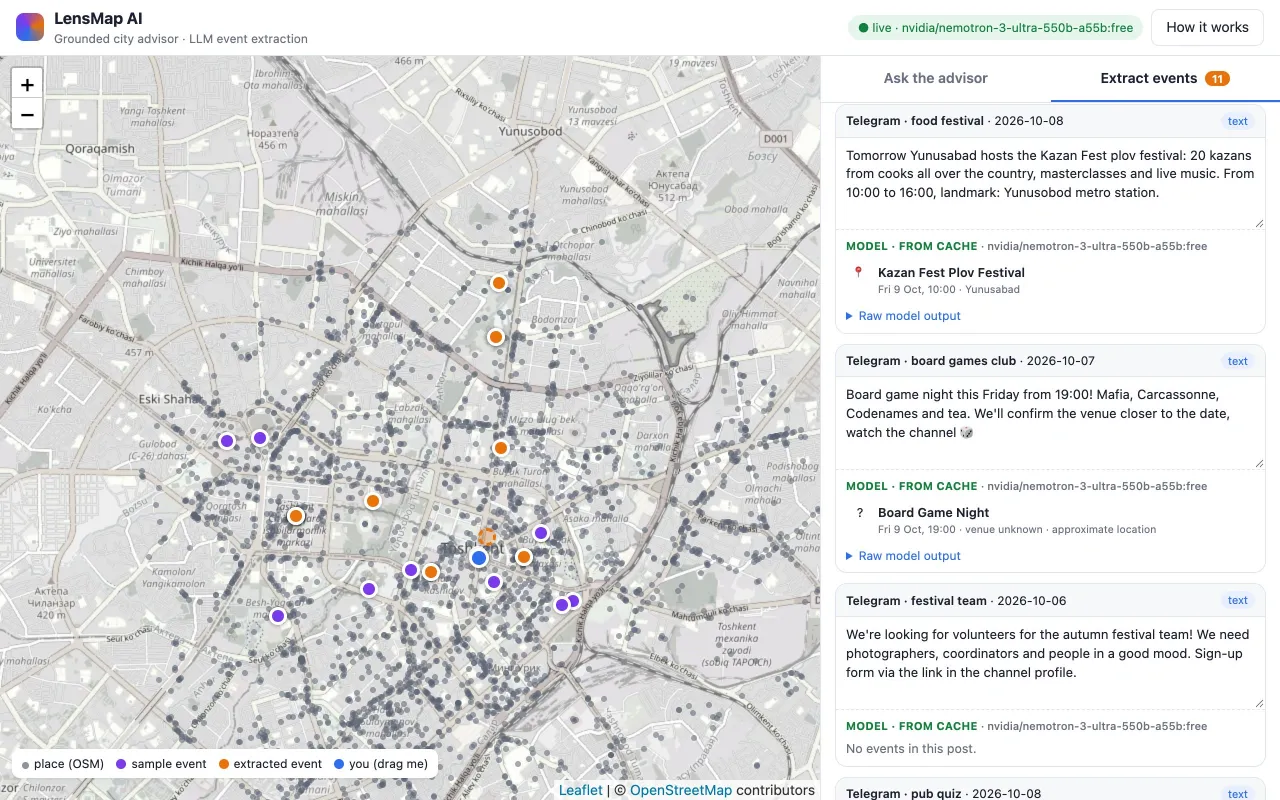Zoom in on the map
The height and width of the screenshot is (800, 1280).
point(27,85)
